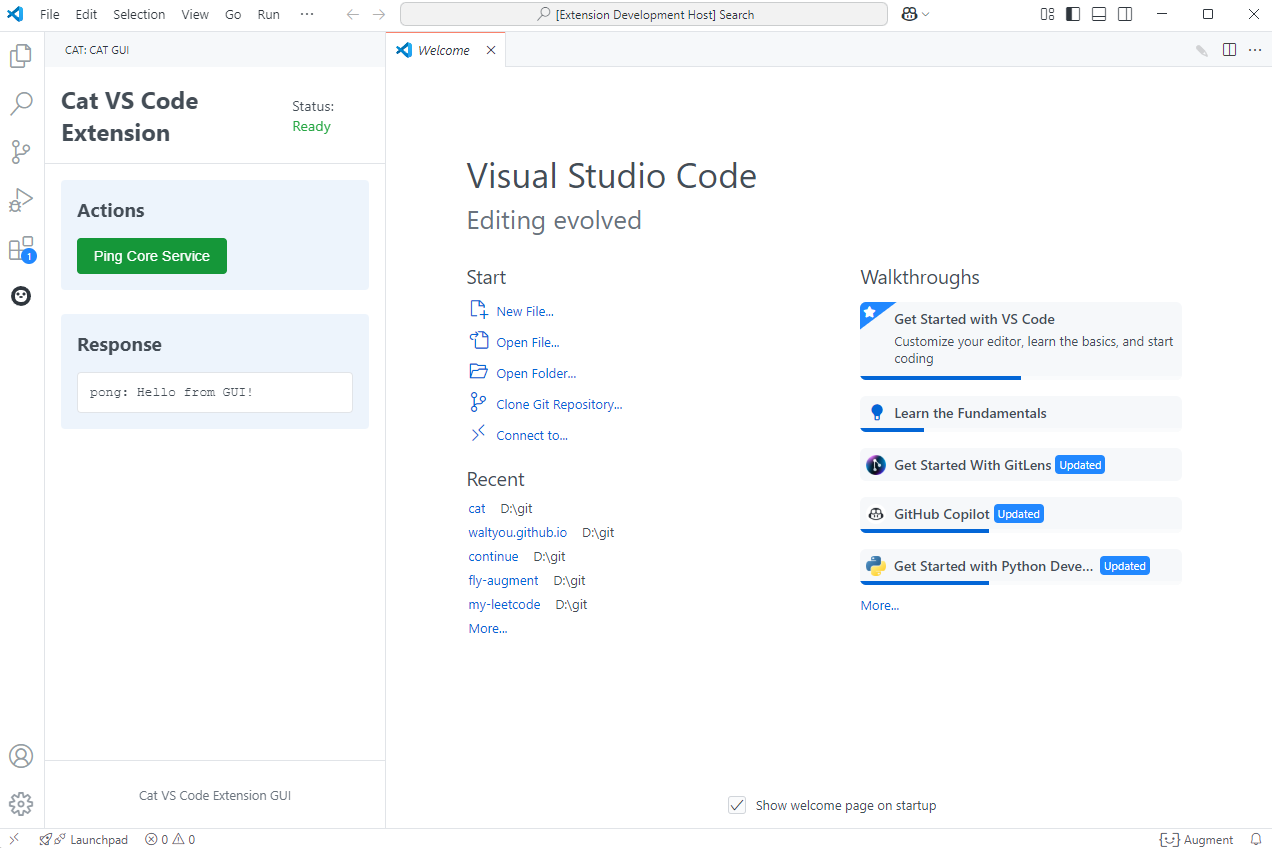
Task: Open the remote window status bar icon
Action: (x=14, y=839)
